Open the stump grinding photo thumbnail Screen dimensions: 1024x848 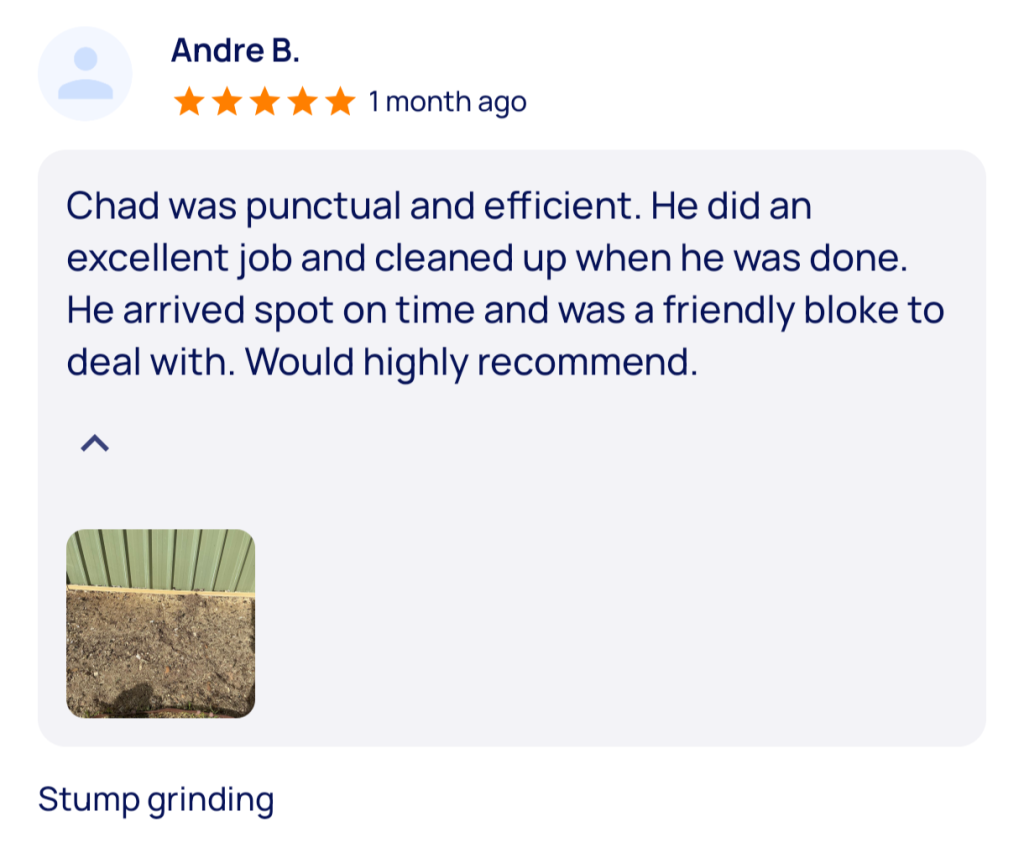click(160, 623)
